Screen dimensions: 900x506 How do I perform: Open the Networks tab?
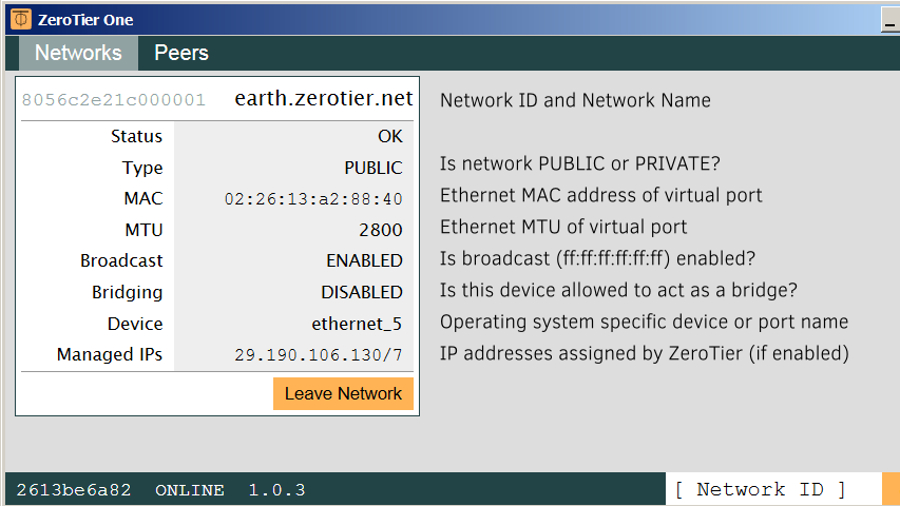79,53
